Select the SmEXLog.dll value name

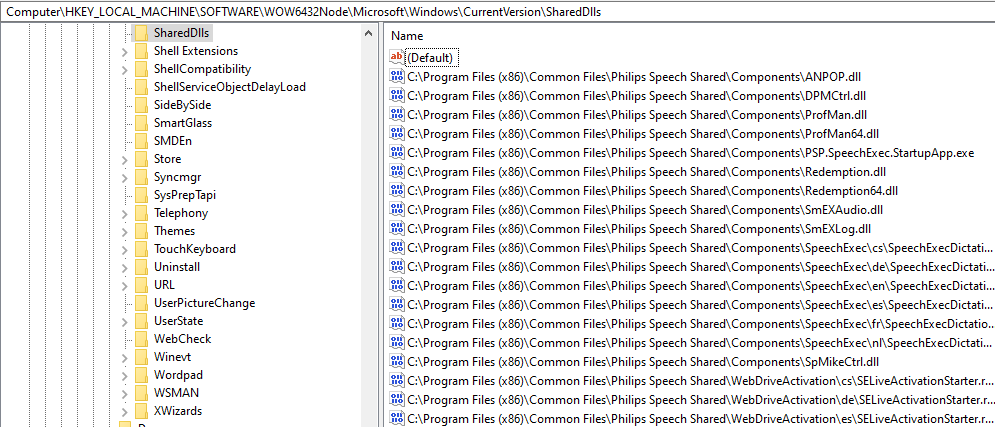[638, 228]
